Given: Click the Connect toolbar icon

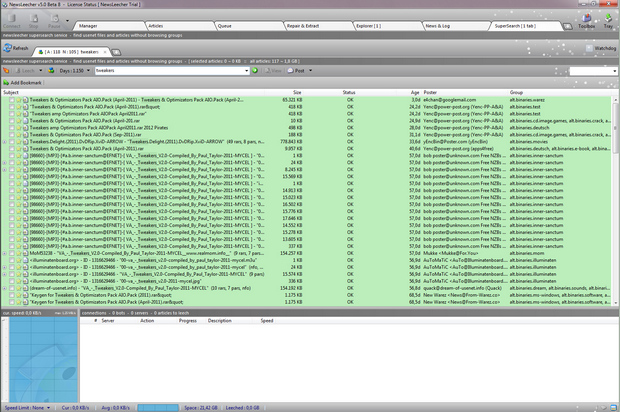Looking at the screenshot, I should click(11, 18).
